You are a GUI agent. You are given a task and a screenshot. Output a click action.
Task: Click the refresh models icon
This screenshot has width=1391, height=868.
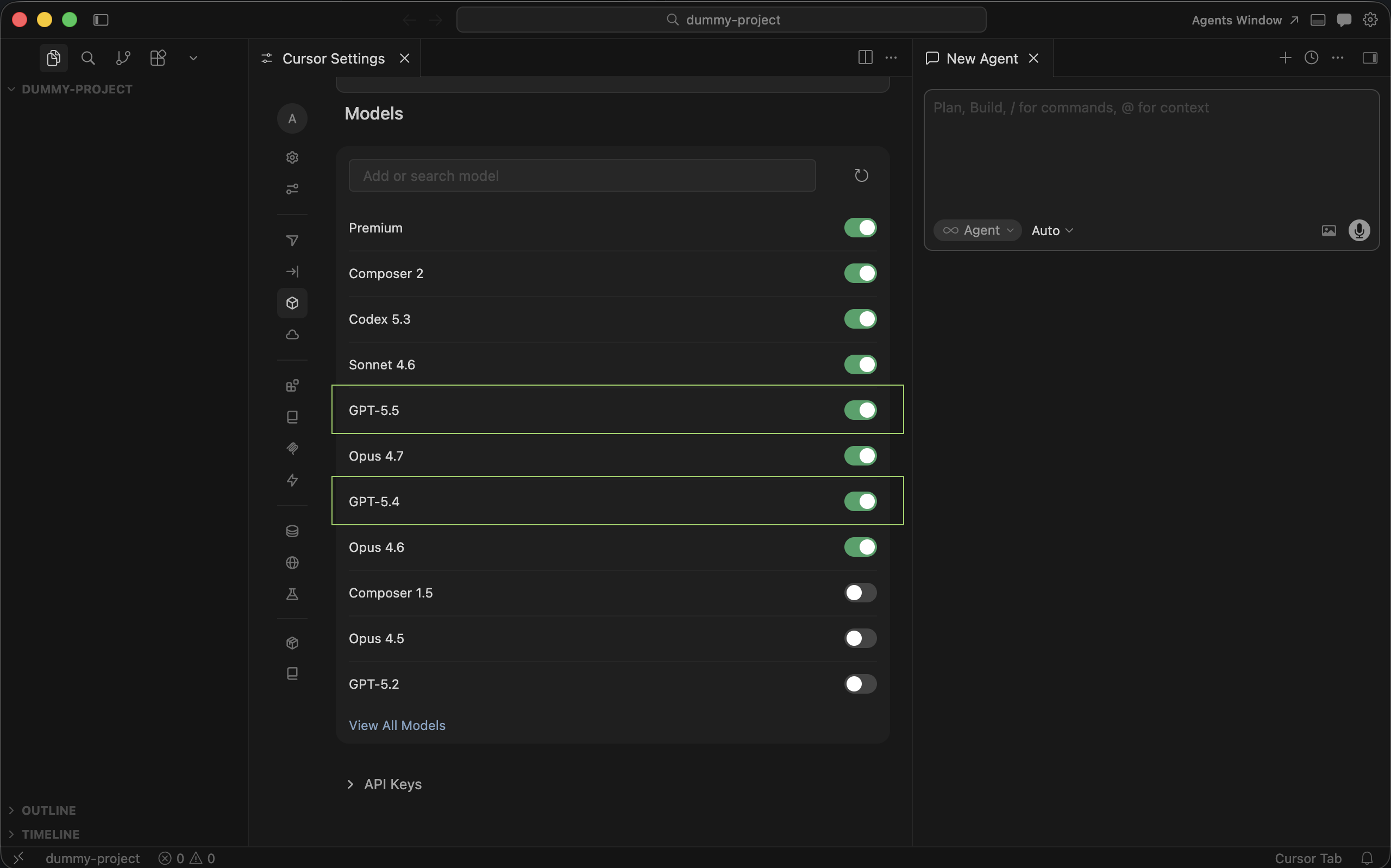pyautogui.click(x=861, y=175)
